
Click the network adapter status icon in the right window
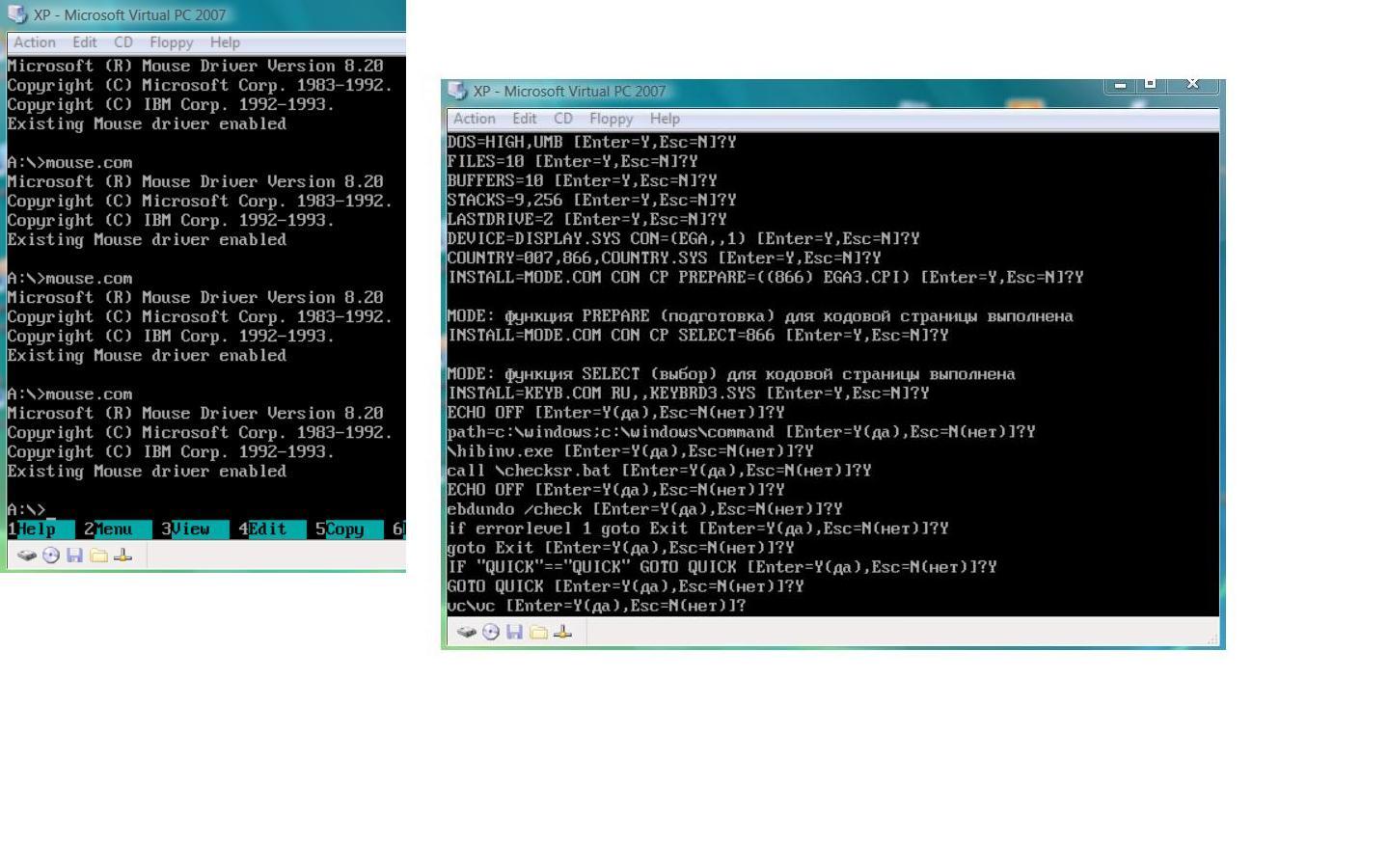tap(563, 632)
